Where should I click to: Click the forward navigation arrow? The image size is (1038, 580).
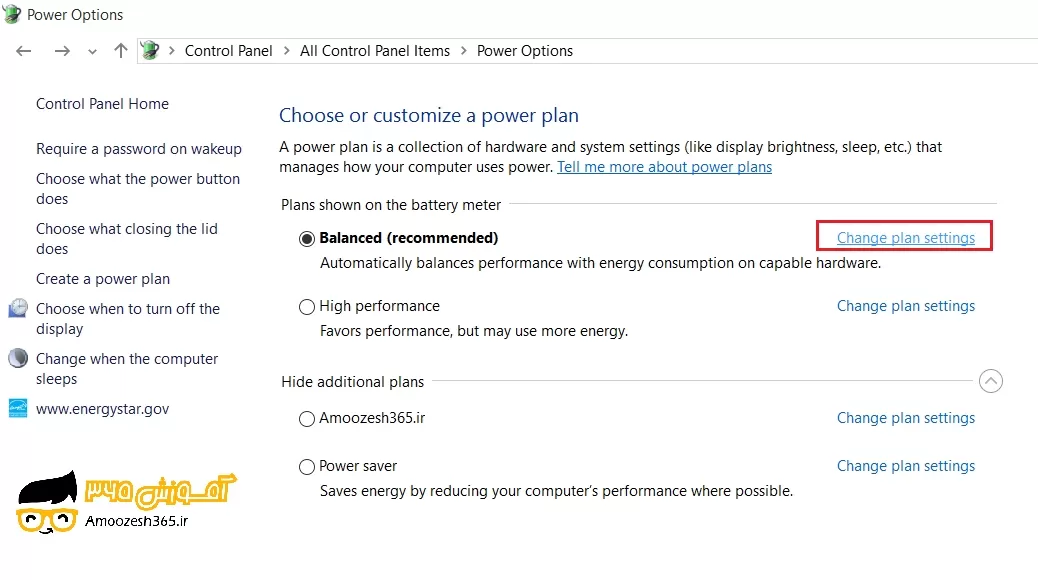click(x=62, y=50)
